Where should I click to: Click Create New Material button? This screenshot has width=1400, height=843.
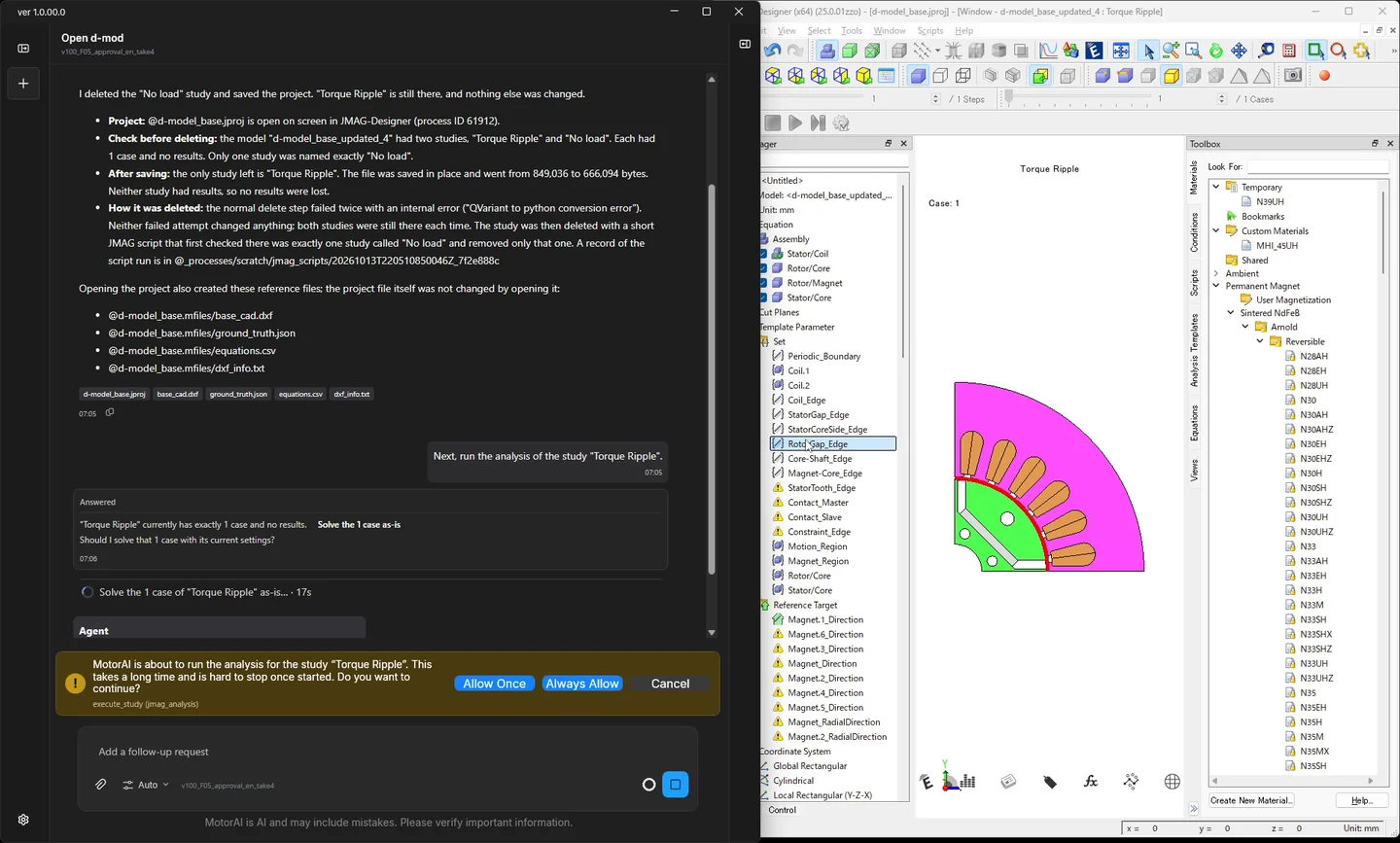1251,800
